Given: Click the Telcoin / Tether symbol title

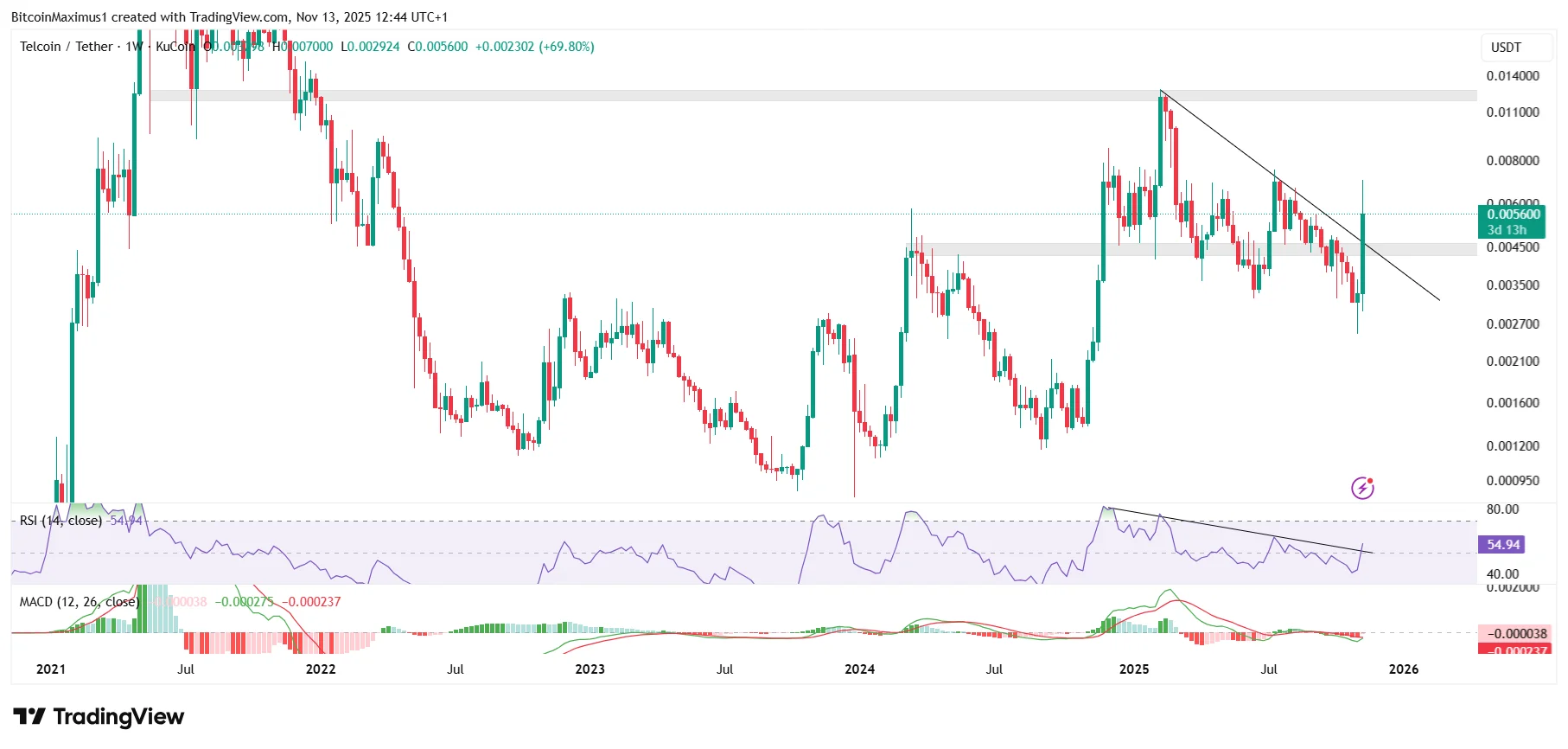Looking at the screenshot, I should coord(67,47).
